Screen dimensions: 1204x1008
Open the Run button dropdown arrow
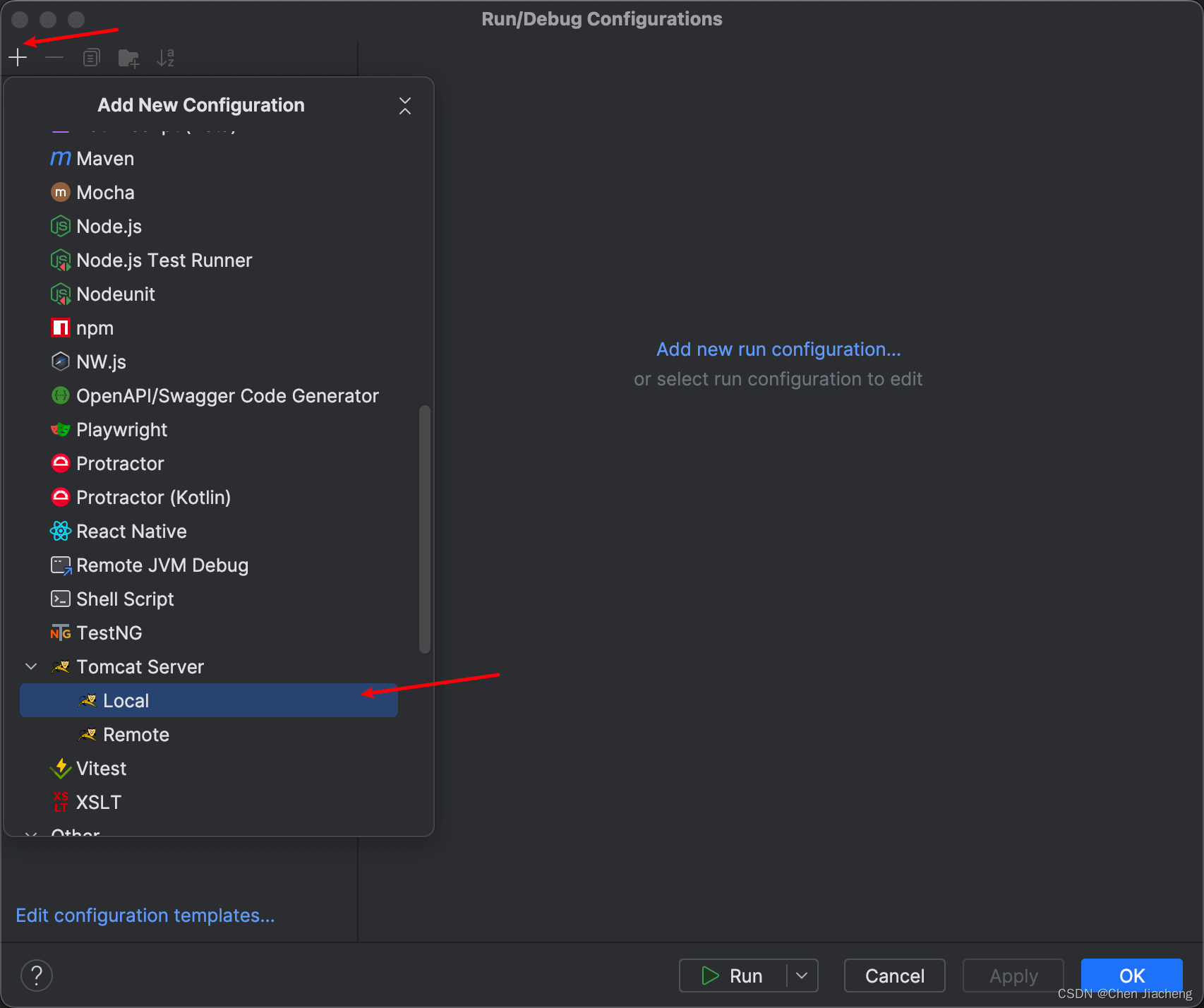coord(802,976)
